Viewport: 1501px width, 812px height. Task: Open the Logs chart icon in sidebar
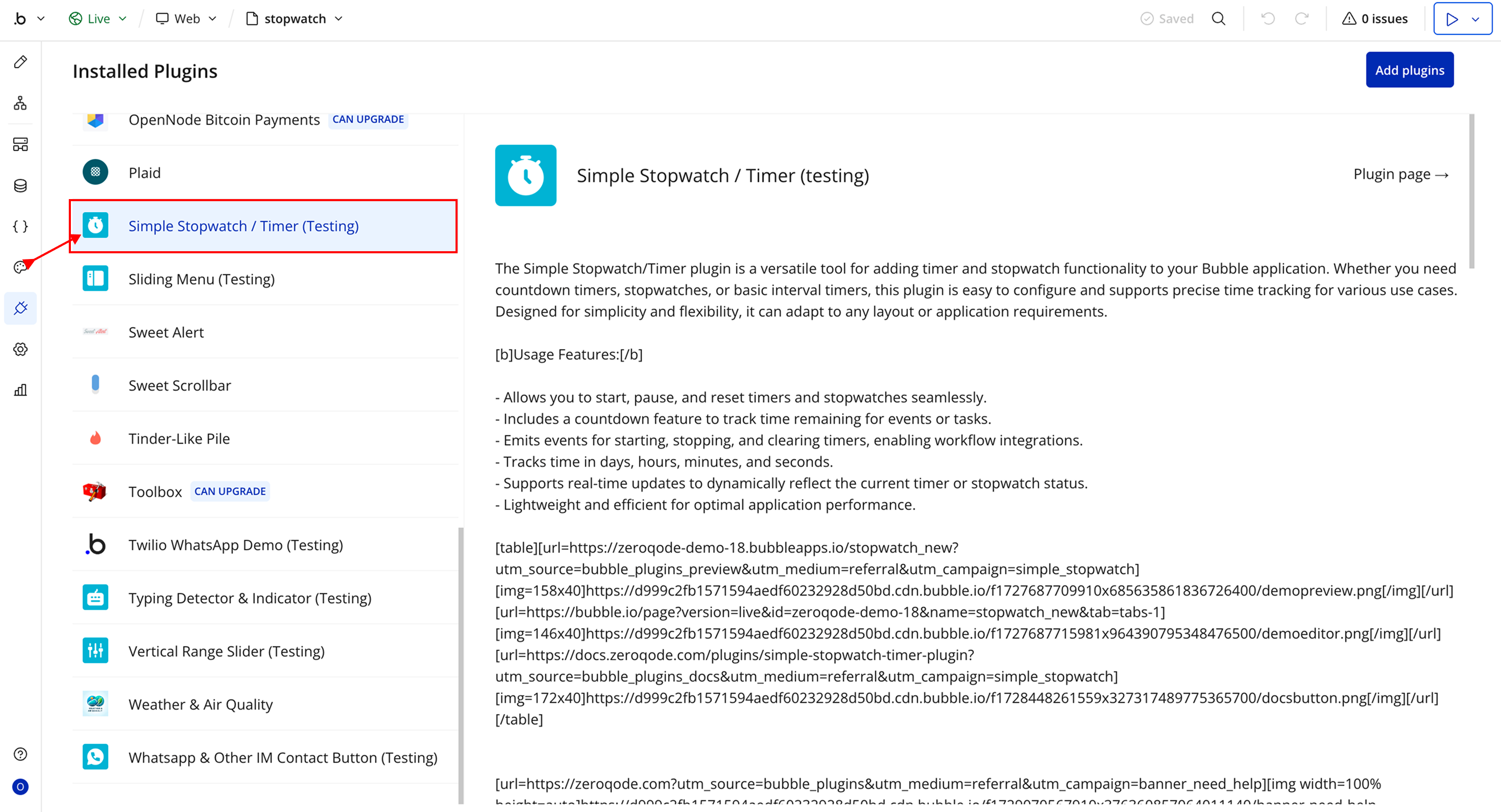click(x=20, y=390)
